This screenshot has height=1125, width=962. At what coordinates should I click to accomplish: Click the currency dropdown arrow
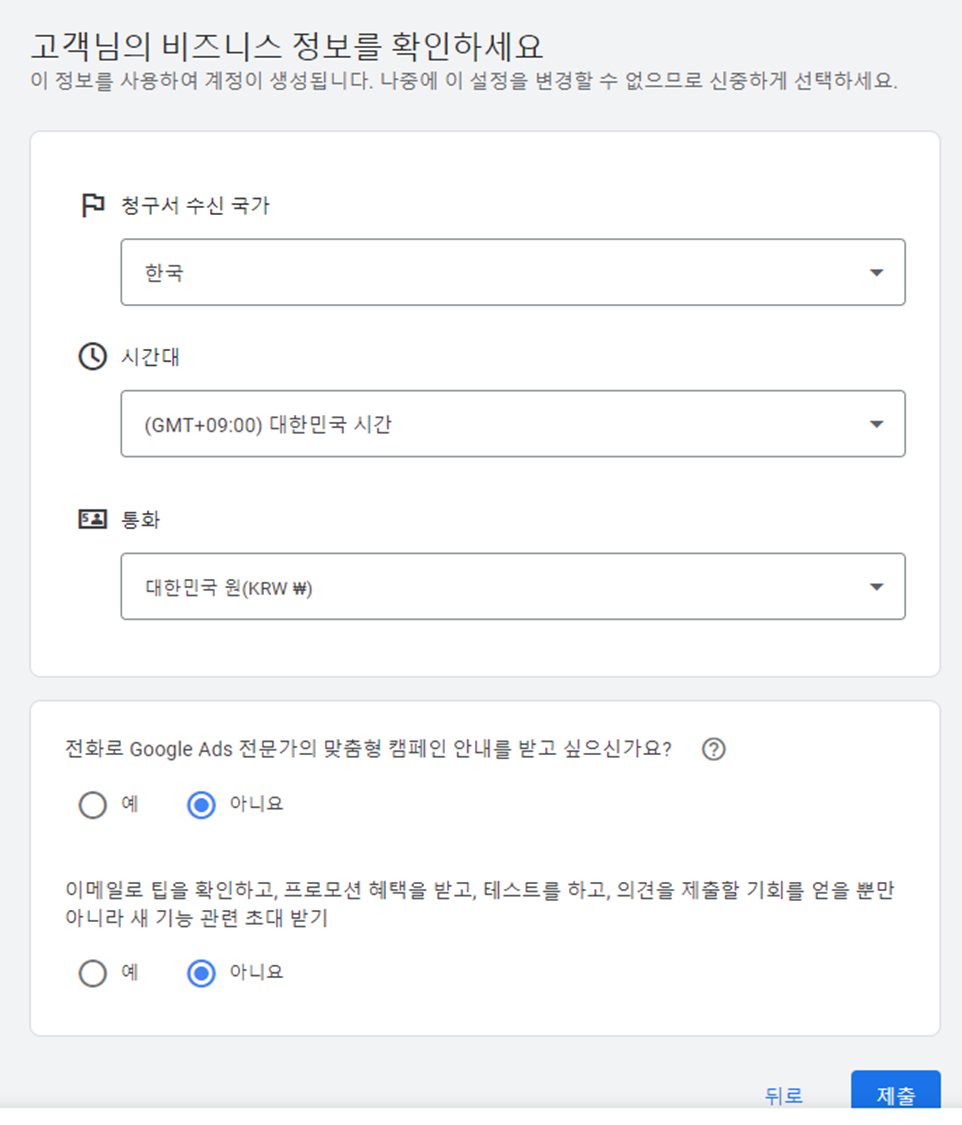point(876,587)
